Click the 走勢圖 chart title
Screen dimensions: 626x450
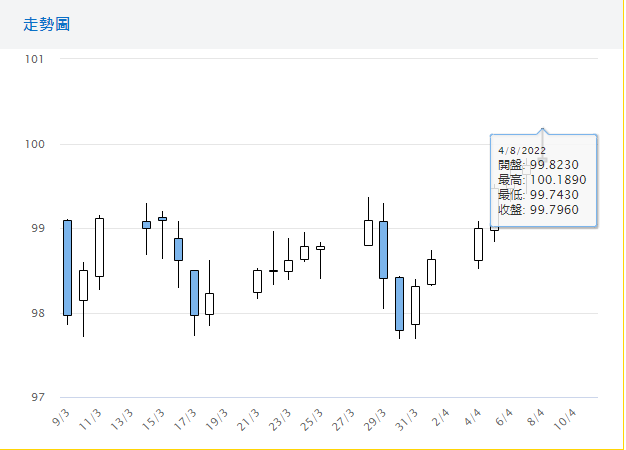[x=46, y=23]
